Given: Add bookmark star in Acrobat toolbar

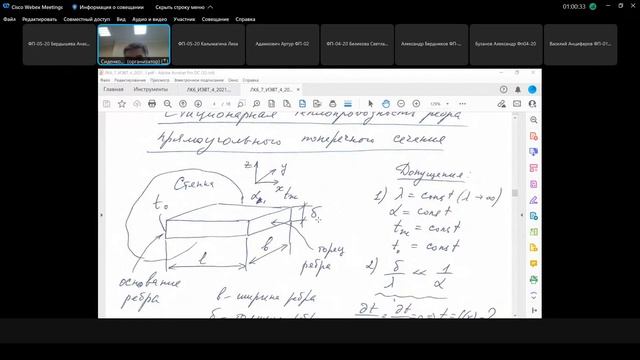Looking at the screenshot, I should click(122, 104).
